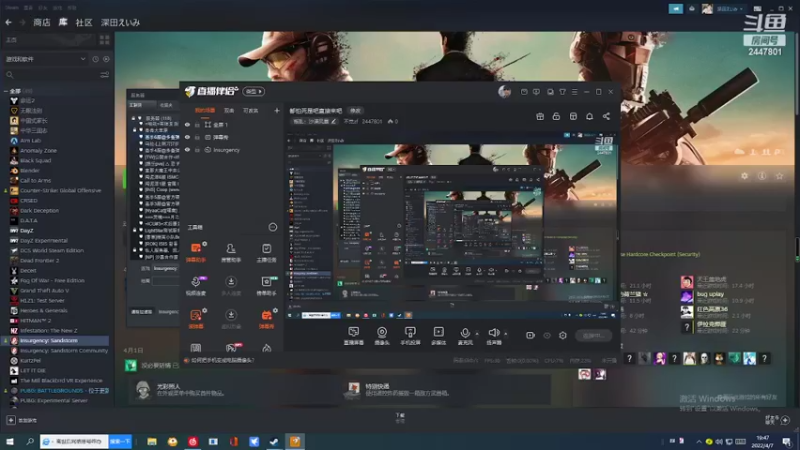This screenshot has height=450, width=800.
Task: Select the second scene tab in live companion
Action: point(229,110)
